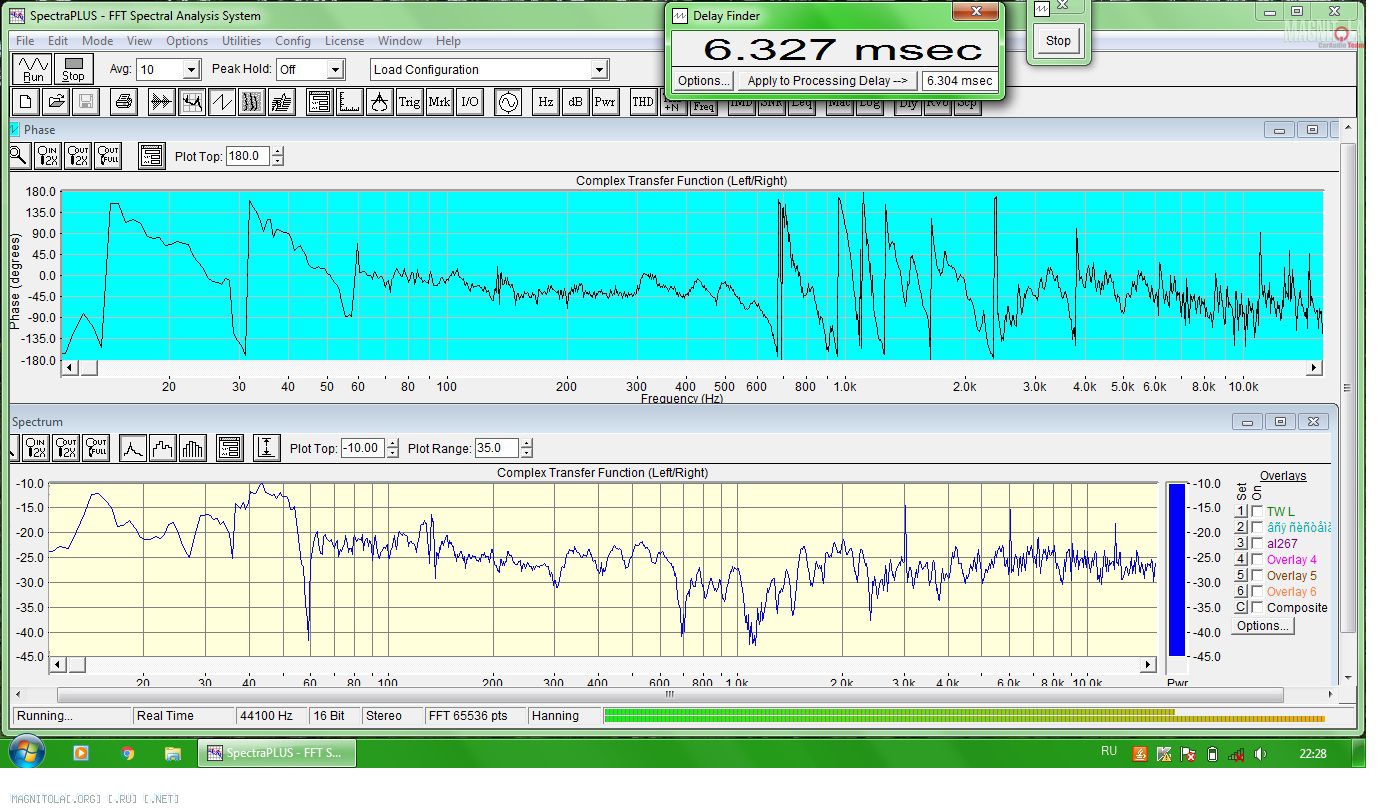Zoom in 2X on the Phase plot
This screenshot has width=1384, height=808.
point(48,155)
